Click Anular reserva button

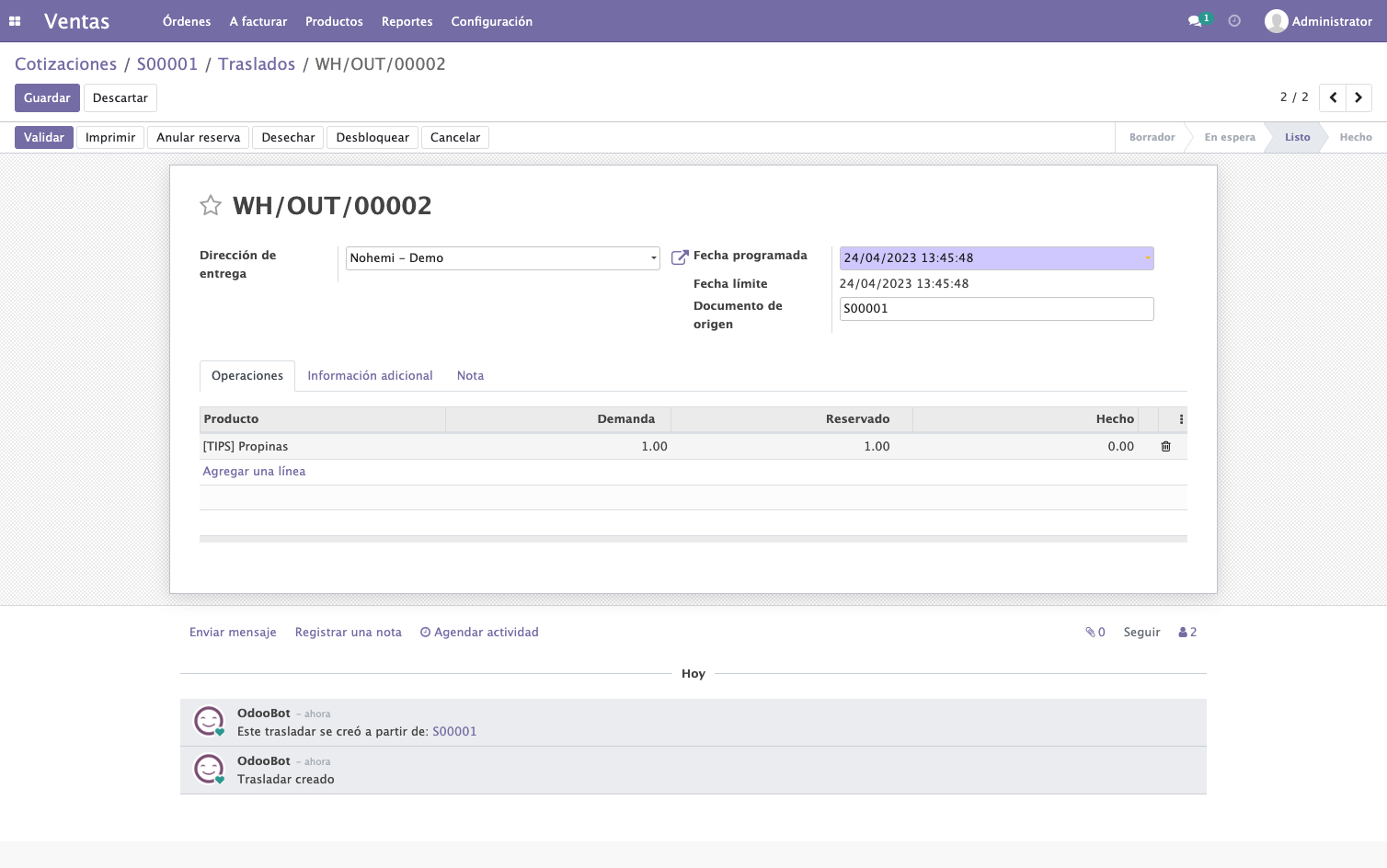point(198,137)
